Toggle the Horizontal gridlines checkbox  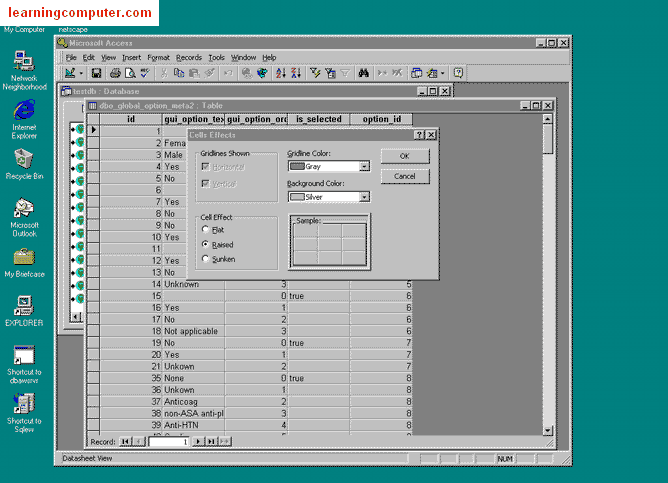(206, 167)
